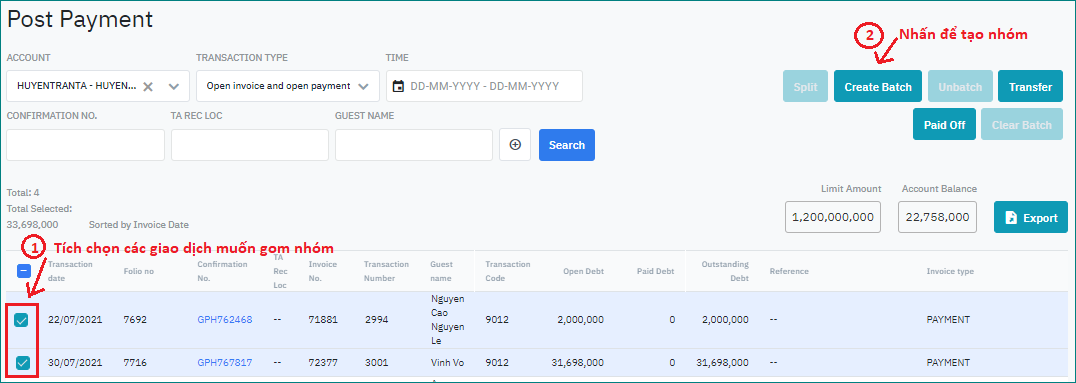Click the Create Batch button
This screenshot has width=1076, height=383.
pos(878,86)
